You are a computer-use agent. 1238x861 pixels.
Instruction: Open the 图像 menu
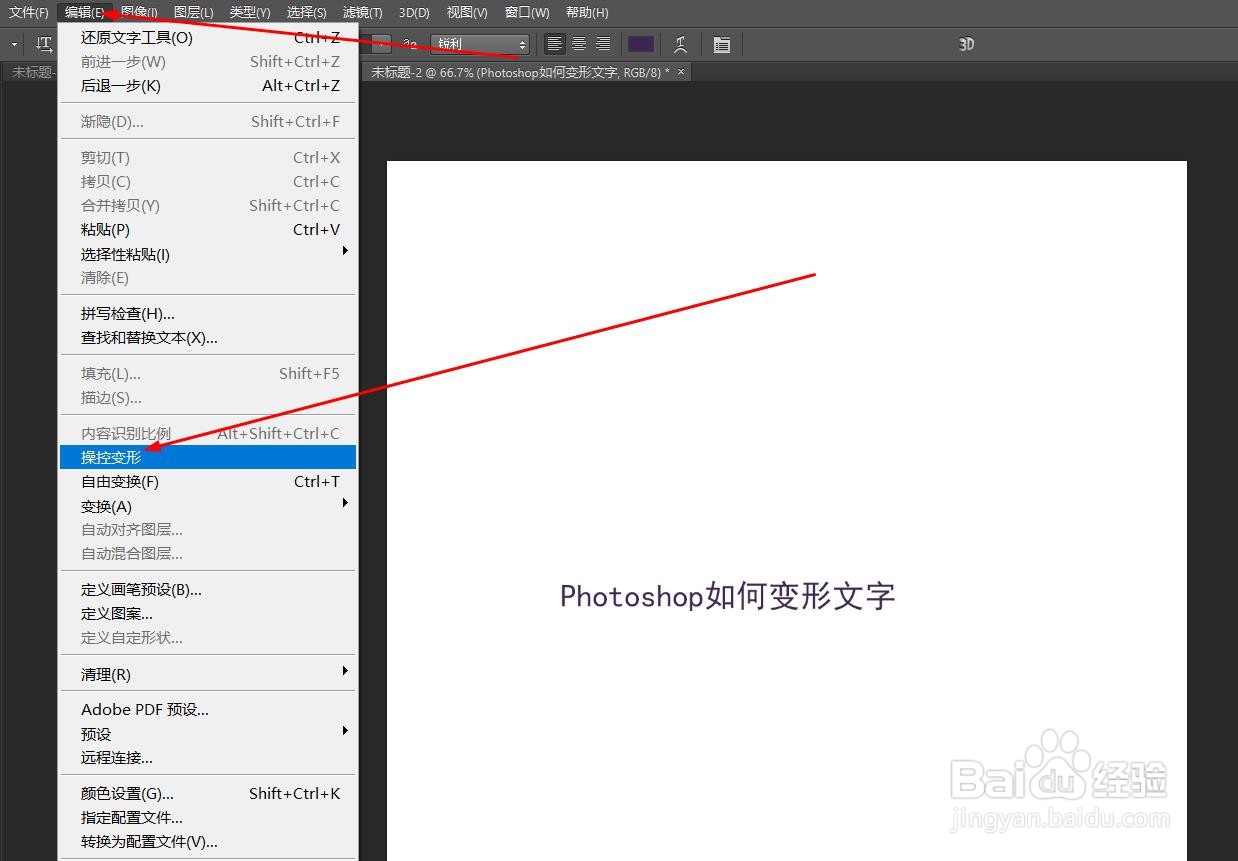139,12
